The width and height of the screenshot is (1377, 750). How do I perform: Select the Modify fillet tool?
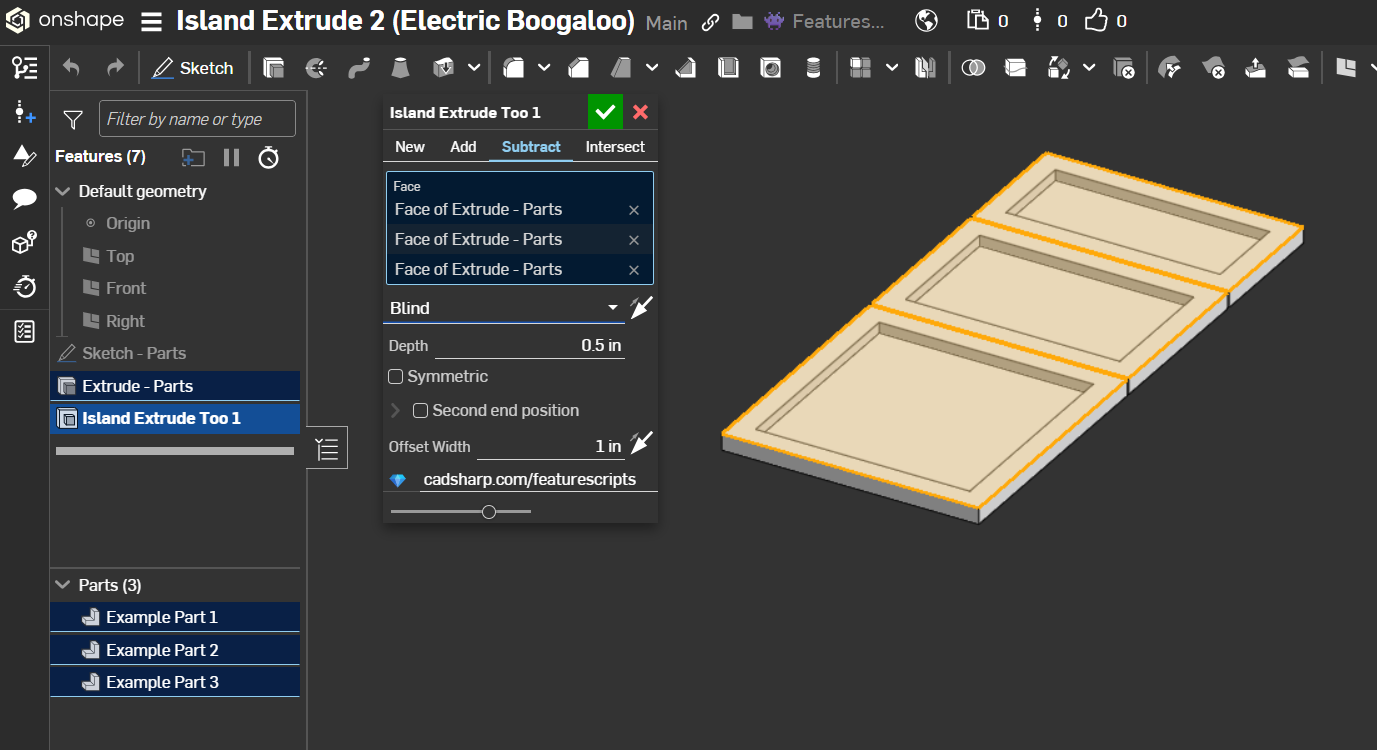[1170, 68]
